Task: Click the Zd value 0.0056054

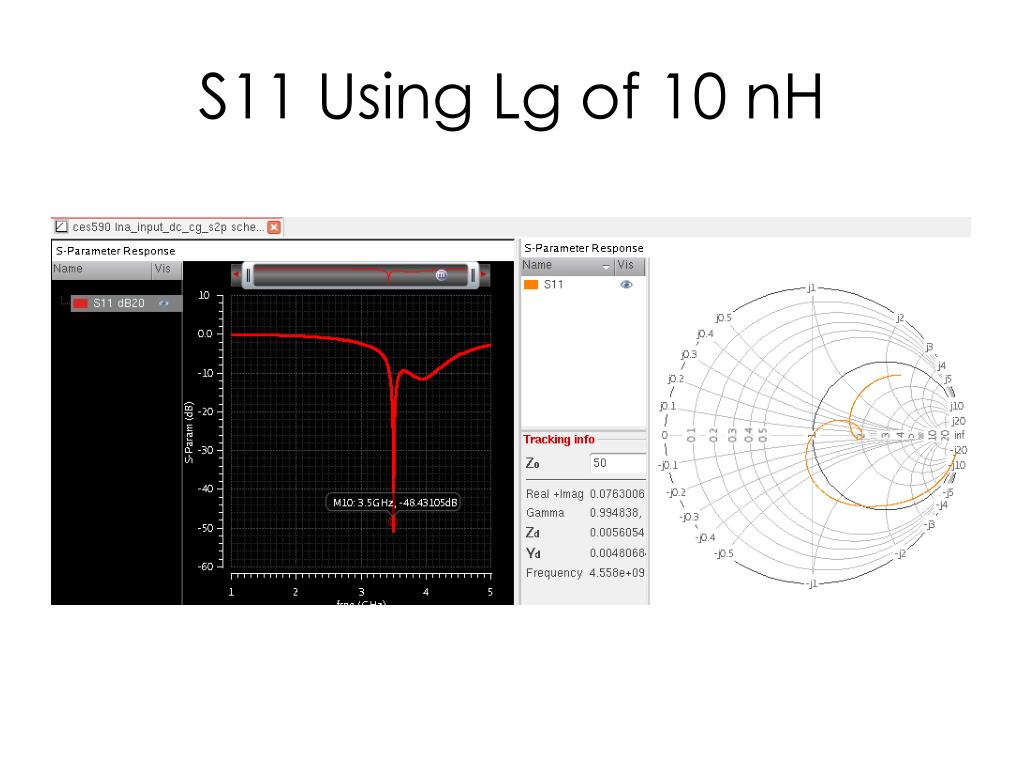Action: (617, 532)
